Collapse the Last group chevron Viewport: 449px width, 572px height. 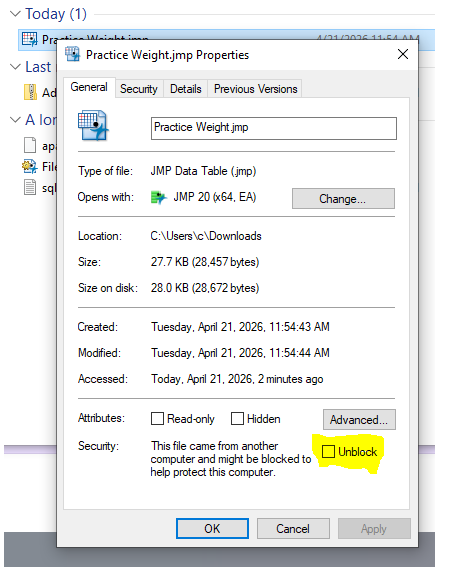click(15, 67)
